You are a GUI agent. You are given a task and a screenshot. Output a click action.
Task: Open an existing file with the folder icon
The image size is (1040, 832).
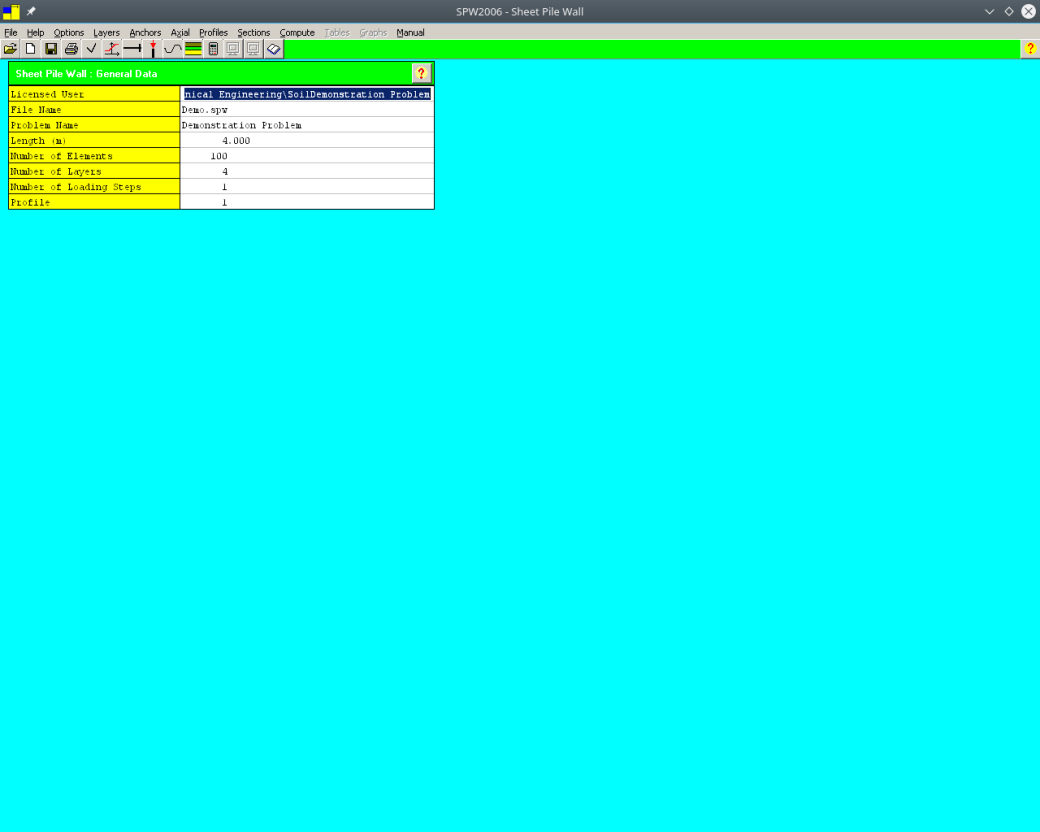(11, 48)
